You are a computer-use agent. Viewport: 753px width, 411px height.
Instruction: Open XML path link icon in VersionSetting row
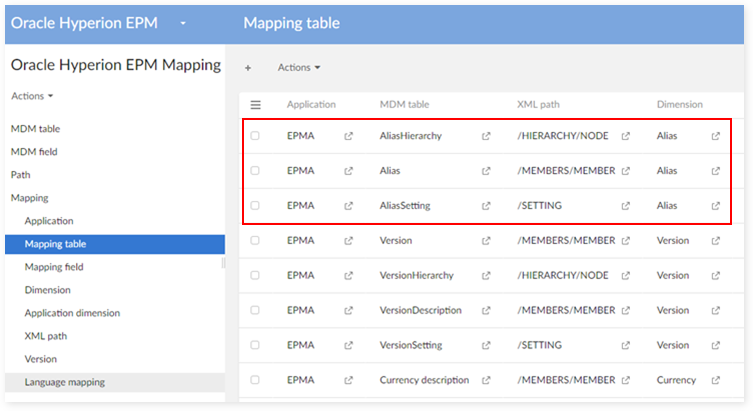point(625,345)
